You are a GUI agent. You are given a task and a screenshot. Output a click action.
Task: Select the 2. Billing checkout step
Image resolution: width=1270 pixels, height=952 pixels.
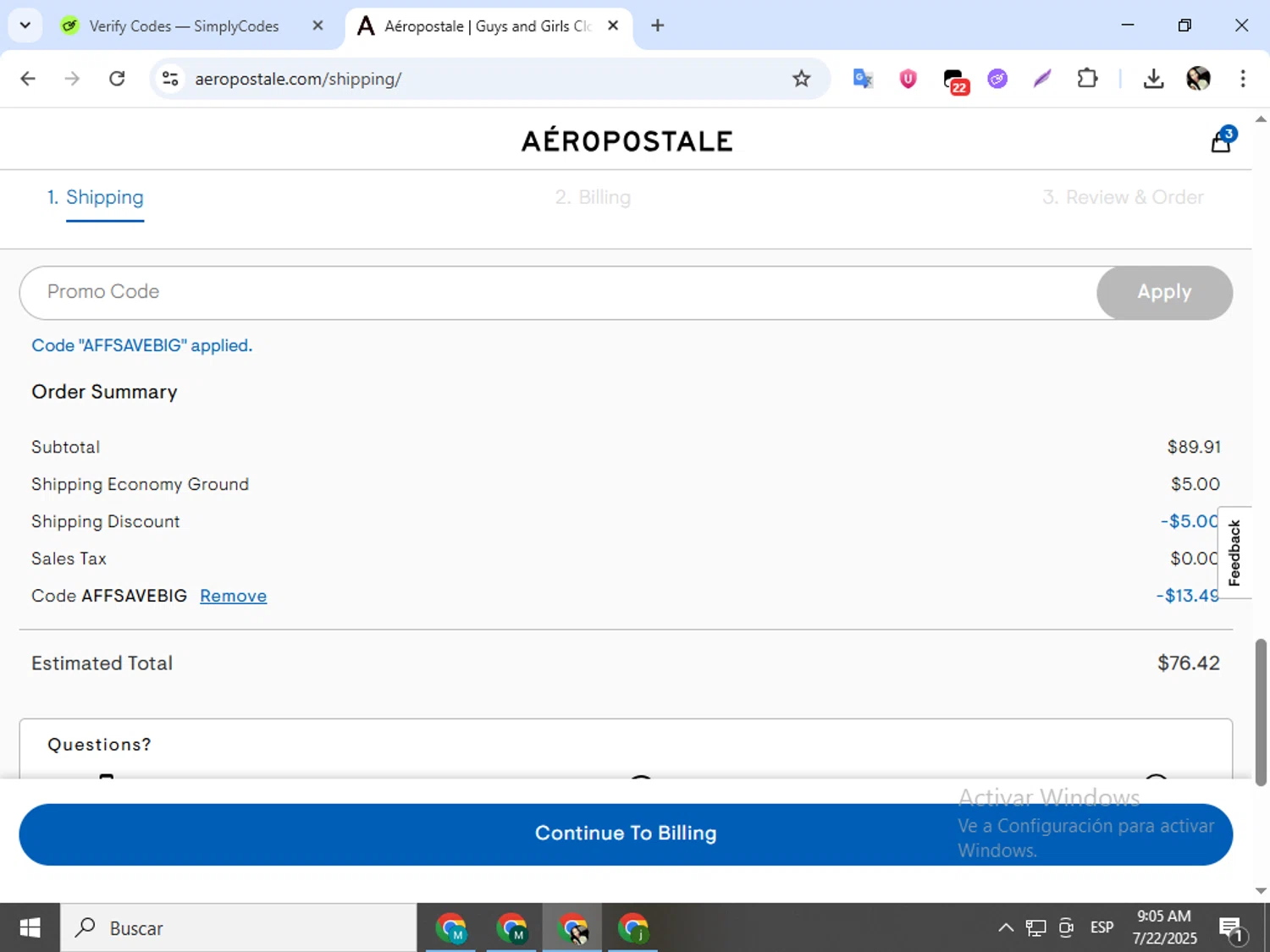(x=593, y=197)
